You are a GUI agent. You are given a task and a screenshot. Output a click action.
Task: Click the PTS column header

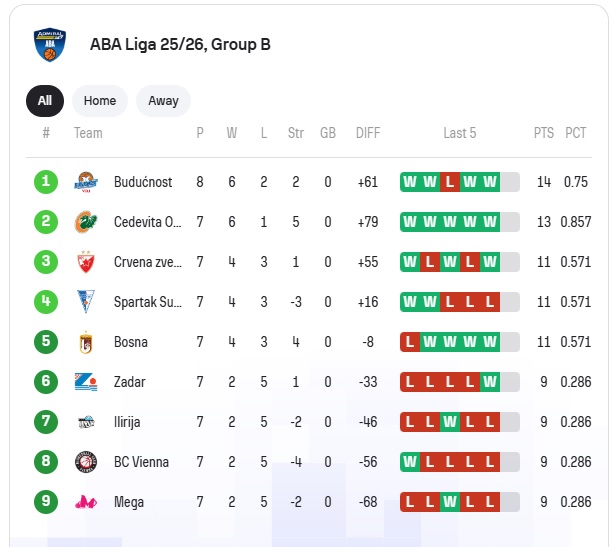tap(544, 133)
